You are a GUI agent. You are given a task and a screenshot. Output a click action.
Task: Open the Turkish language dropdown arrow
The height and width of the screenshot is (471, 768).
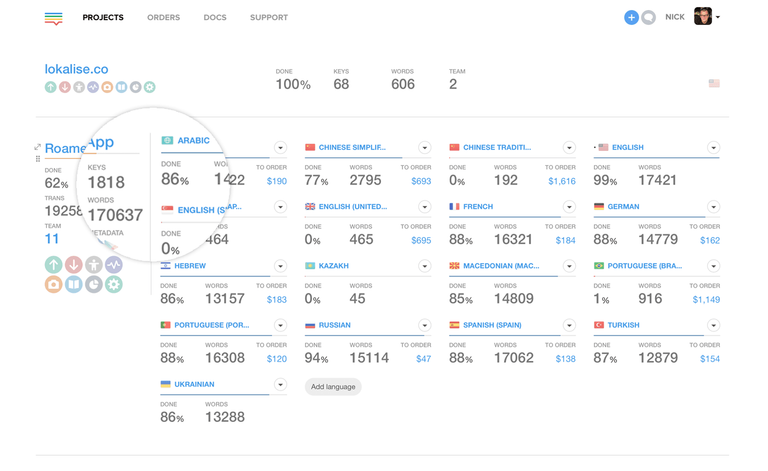[714, 325]
